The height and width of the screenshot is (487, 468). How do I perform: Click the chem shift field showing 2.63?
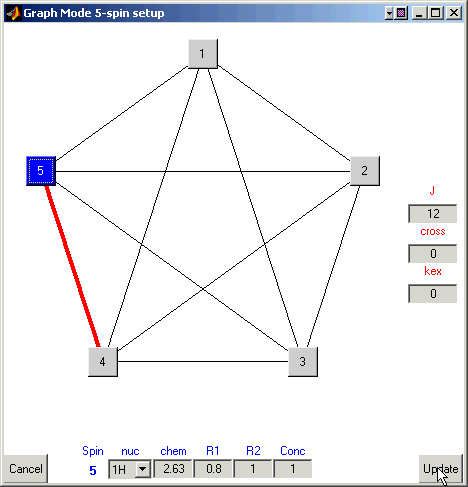(x=173, y=469)
